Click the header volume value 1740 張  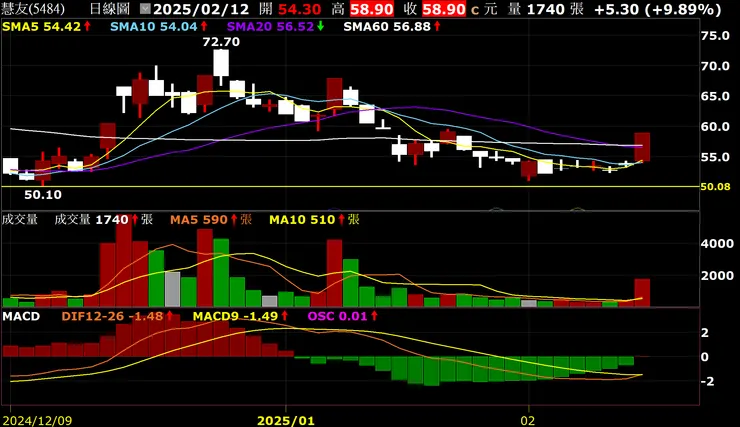tap(555, 9)
